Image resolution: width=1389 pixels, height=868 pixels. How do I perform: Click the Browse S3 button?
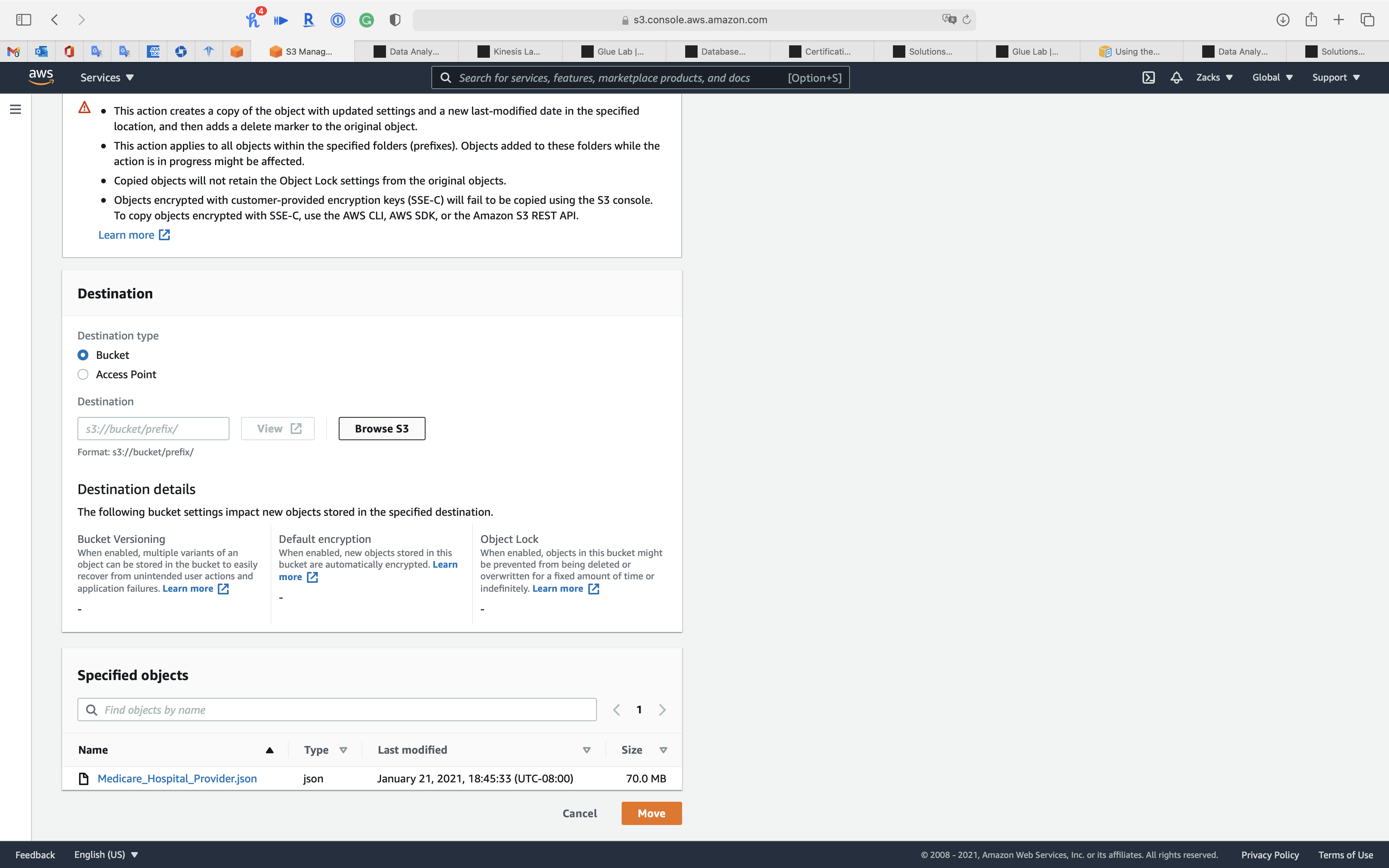click(382, 429)
